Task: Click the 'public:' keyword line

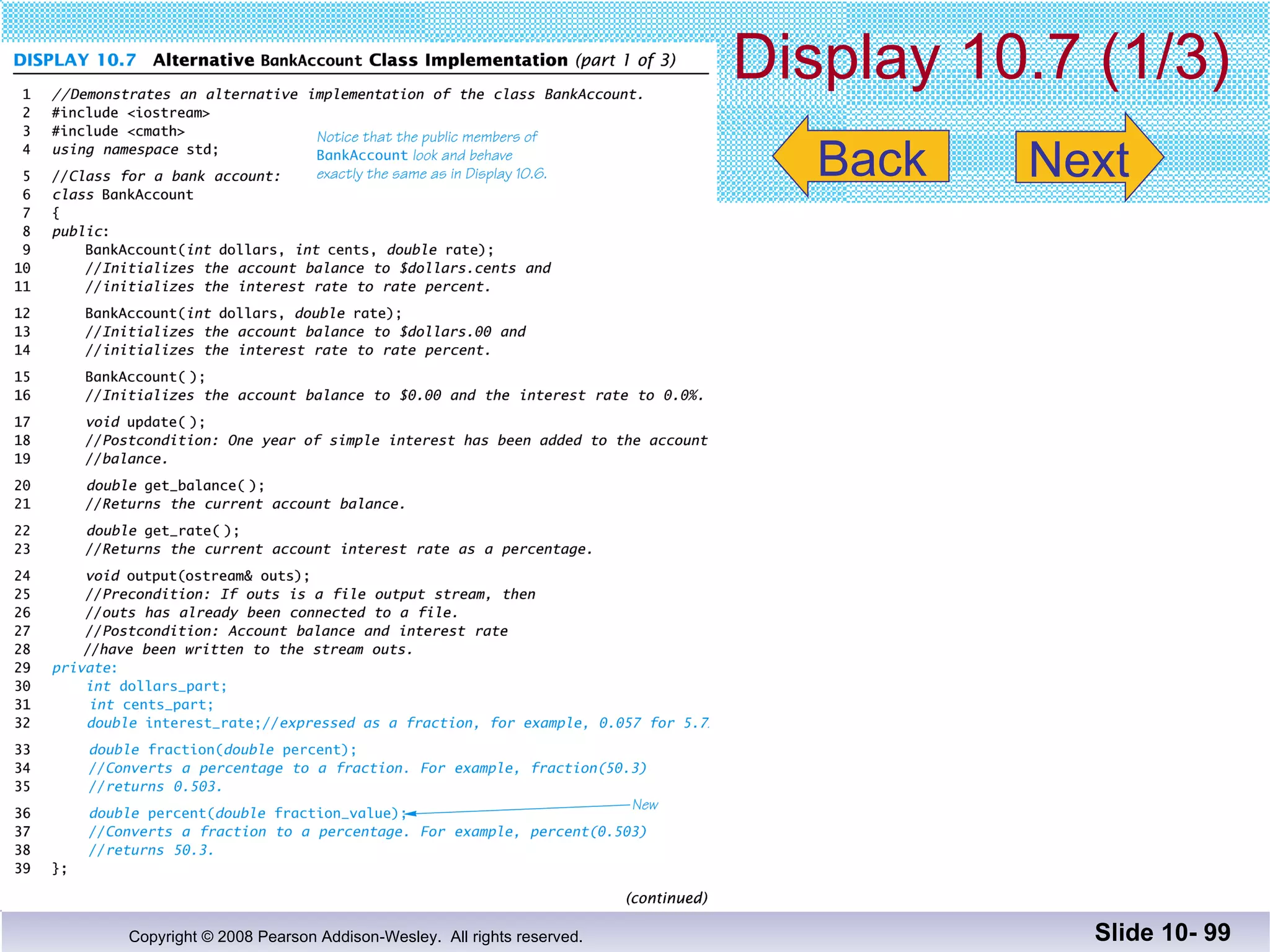Action: (x=81, y=232)
